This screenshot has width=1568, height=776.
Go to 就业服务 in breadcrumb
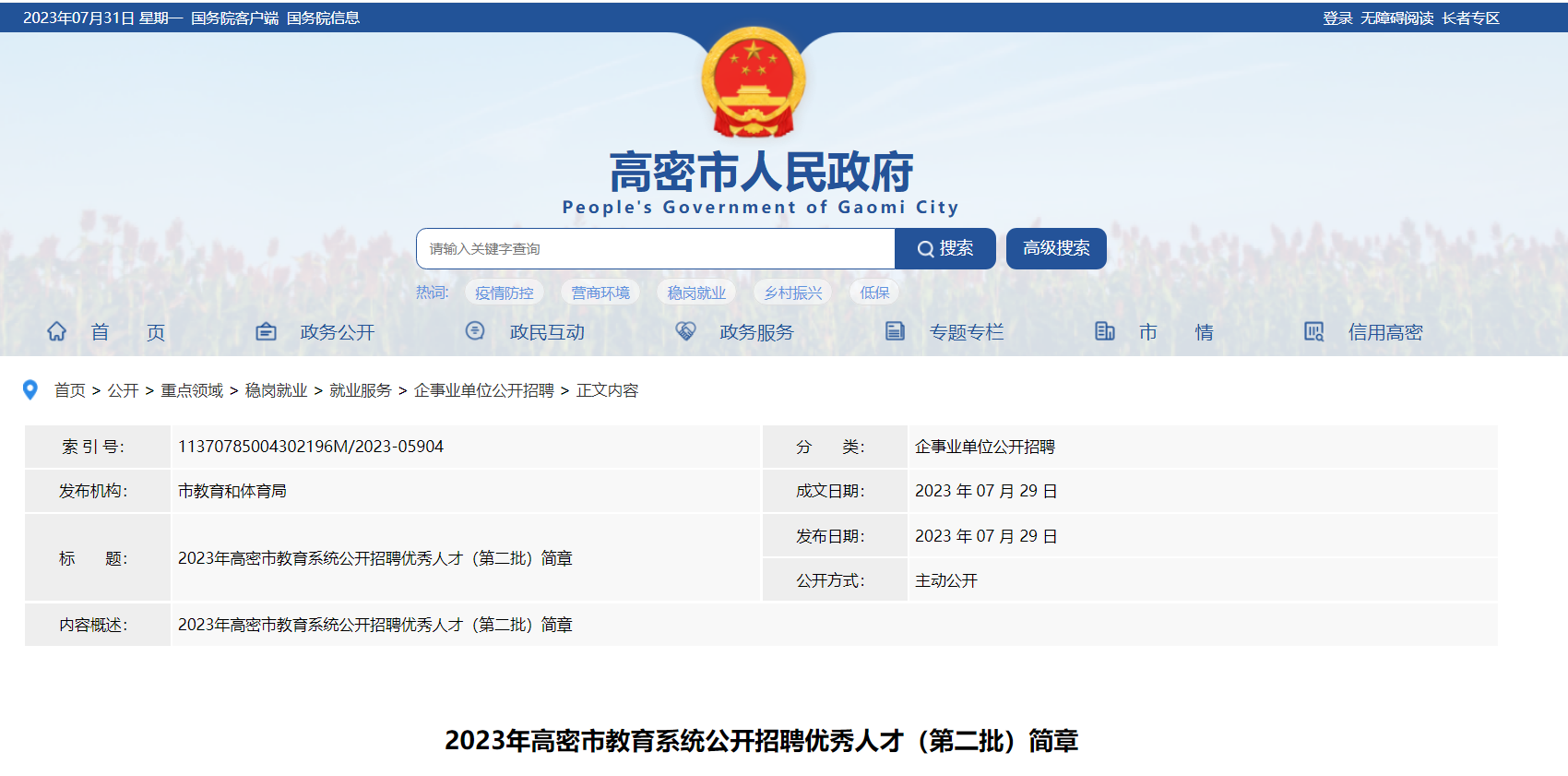point(361,390)
